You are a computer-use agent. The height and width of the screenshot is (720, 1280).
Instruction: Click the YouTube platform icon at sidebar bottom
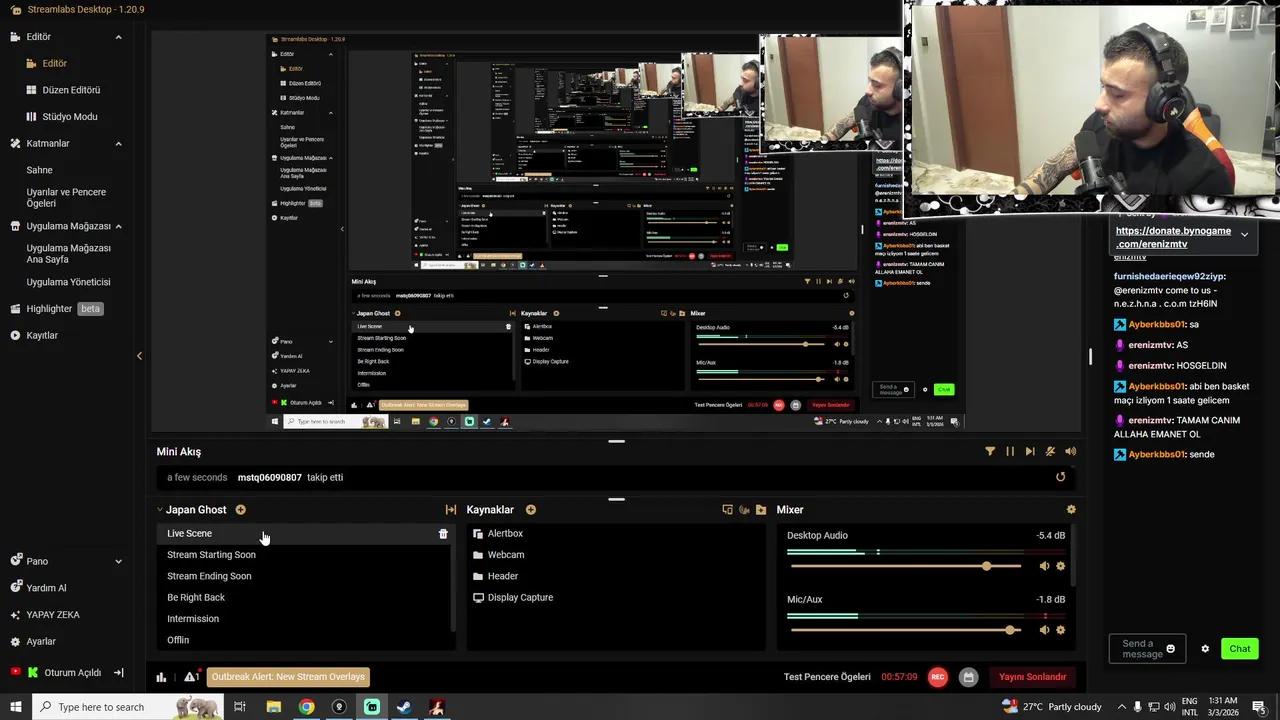tap(15, 673)
